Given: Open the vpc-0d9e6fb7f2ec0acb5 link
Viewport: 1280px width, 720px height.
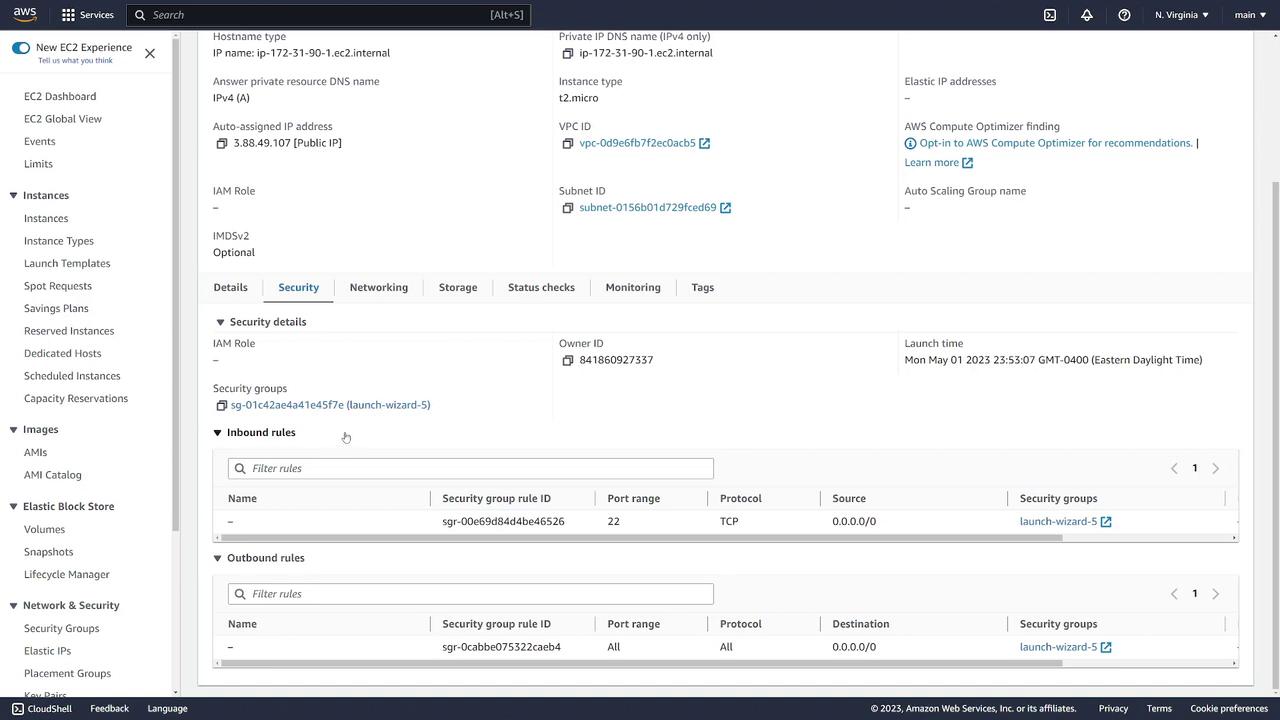Looking at the screenshot, I should tap(637, 143).
